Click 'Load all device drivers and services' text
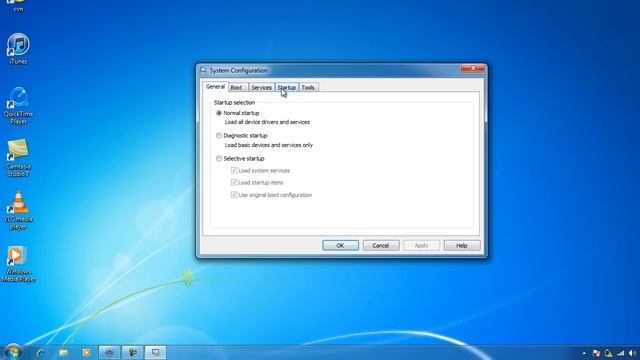This screenshot has width=640, height=360. point(267,122)
